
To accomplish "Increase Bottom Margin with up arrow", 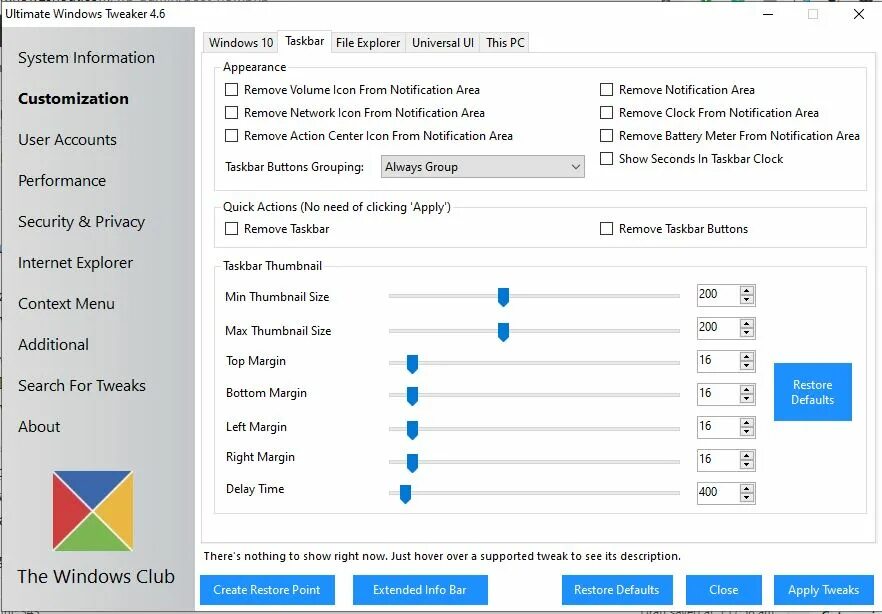I will click(746, 389).
